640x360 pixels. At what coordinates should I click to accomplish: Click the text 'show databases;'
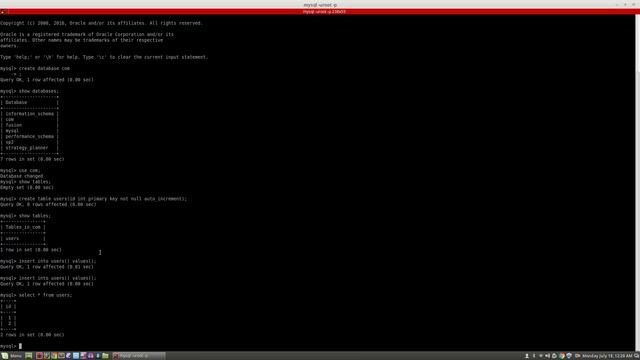click(x=39, y=91)
